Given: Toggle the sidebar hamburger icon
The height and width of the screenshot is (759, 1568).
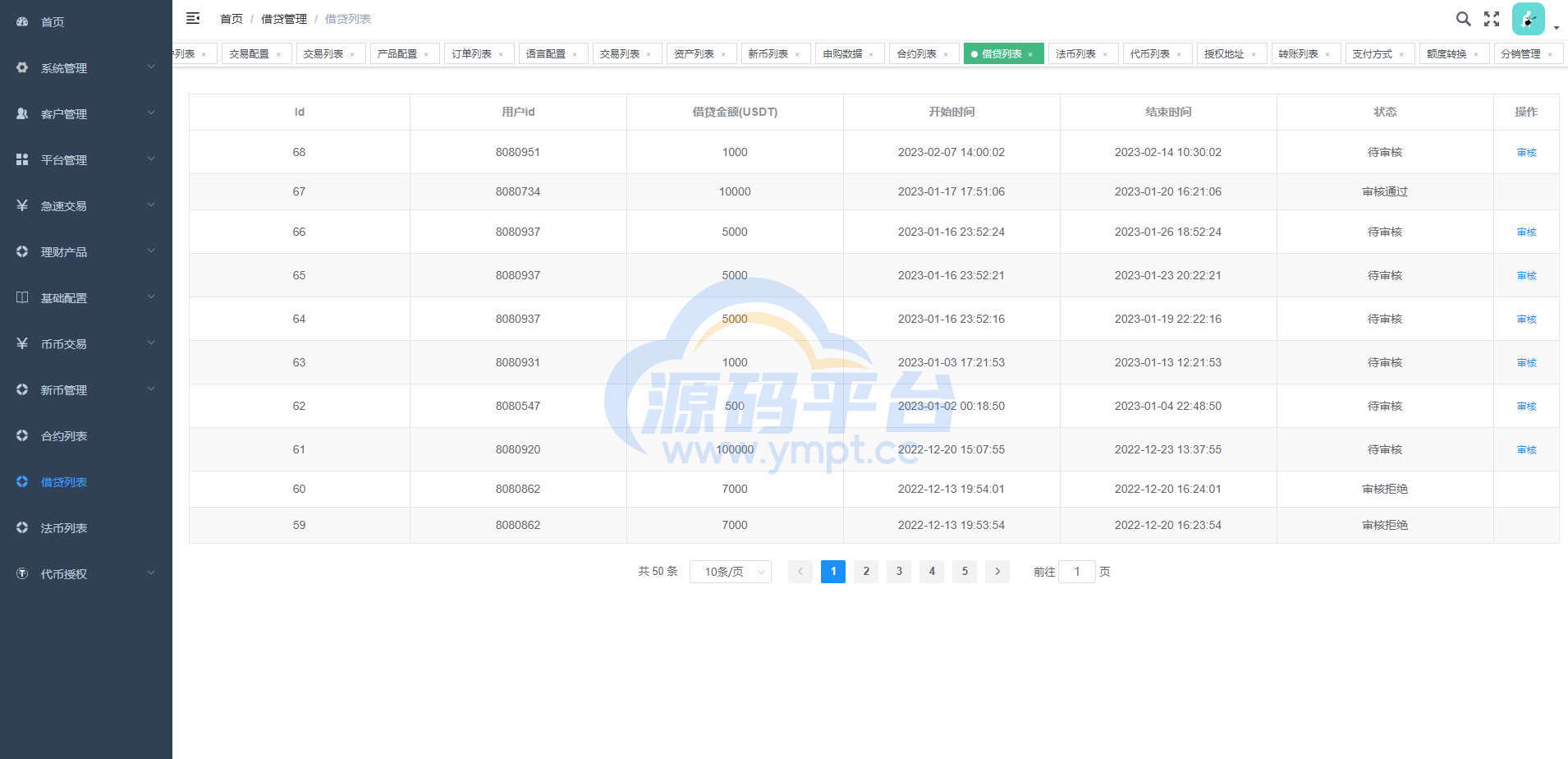Looking at the screenshot, I should coord(193,18).
